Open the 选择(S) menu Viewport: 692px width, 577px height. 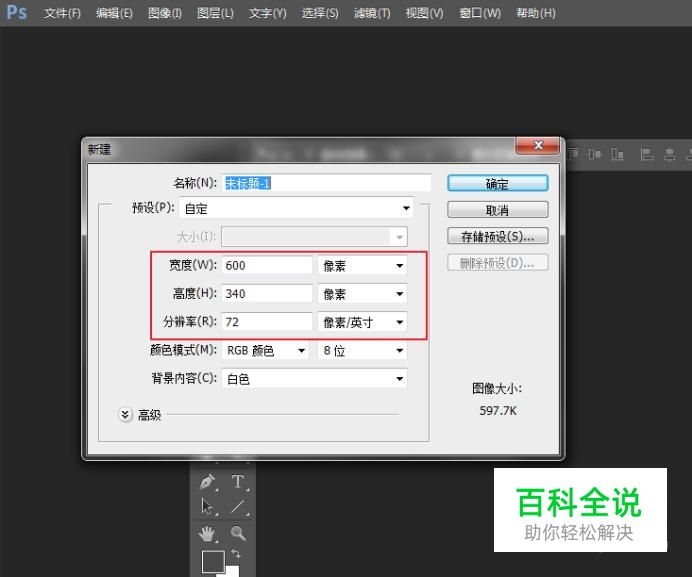click(320, 13)
